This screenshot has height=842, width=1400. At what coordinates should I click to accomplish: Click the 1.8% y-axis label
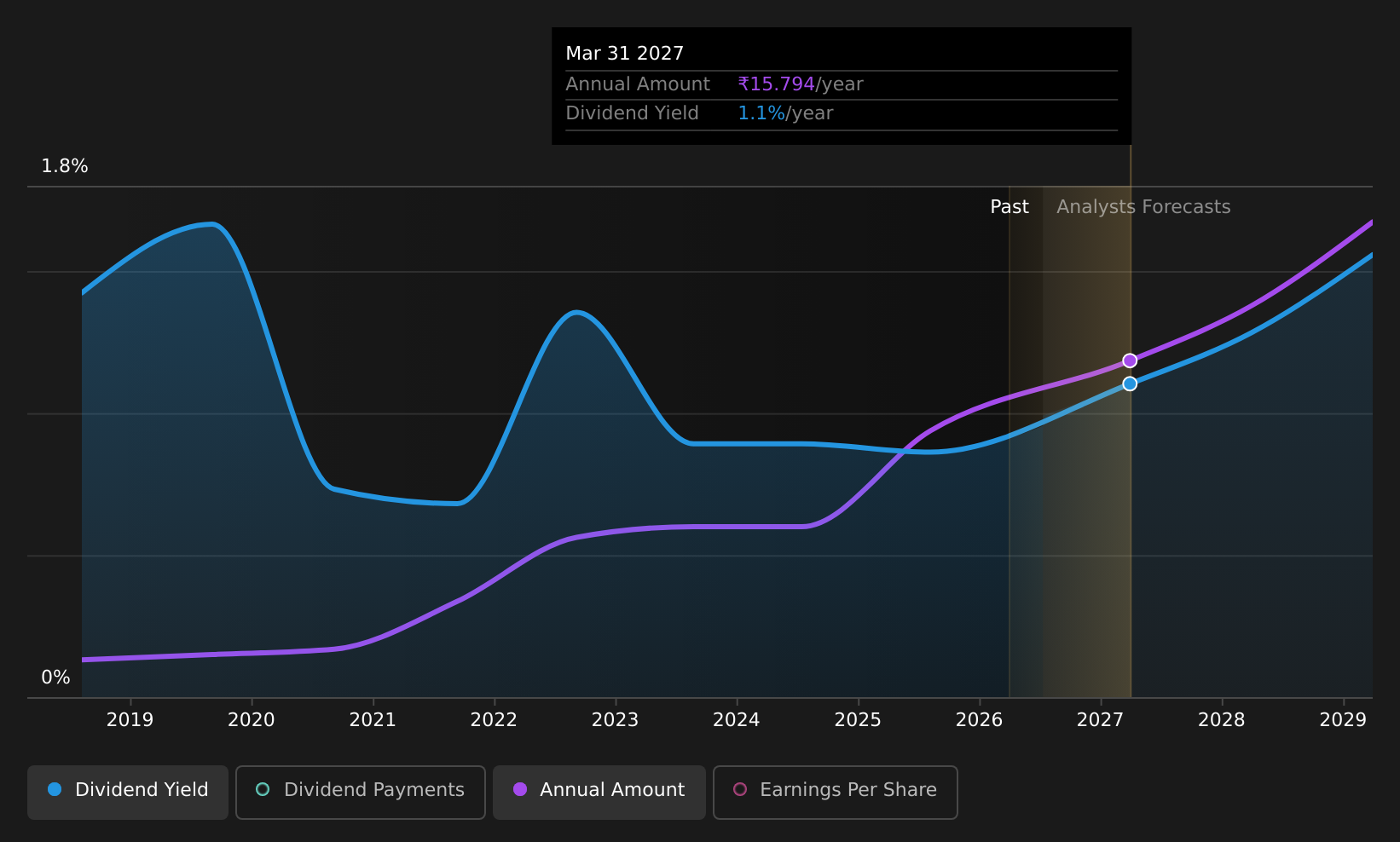(x=65, y=166)
